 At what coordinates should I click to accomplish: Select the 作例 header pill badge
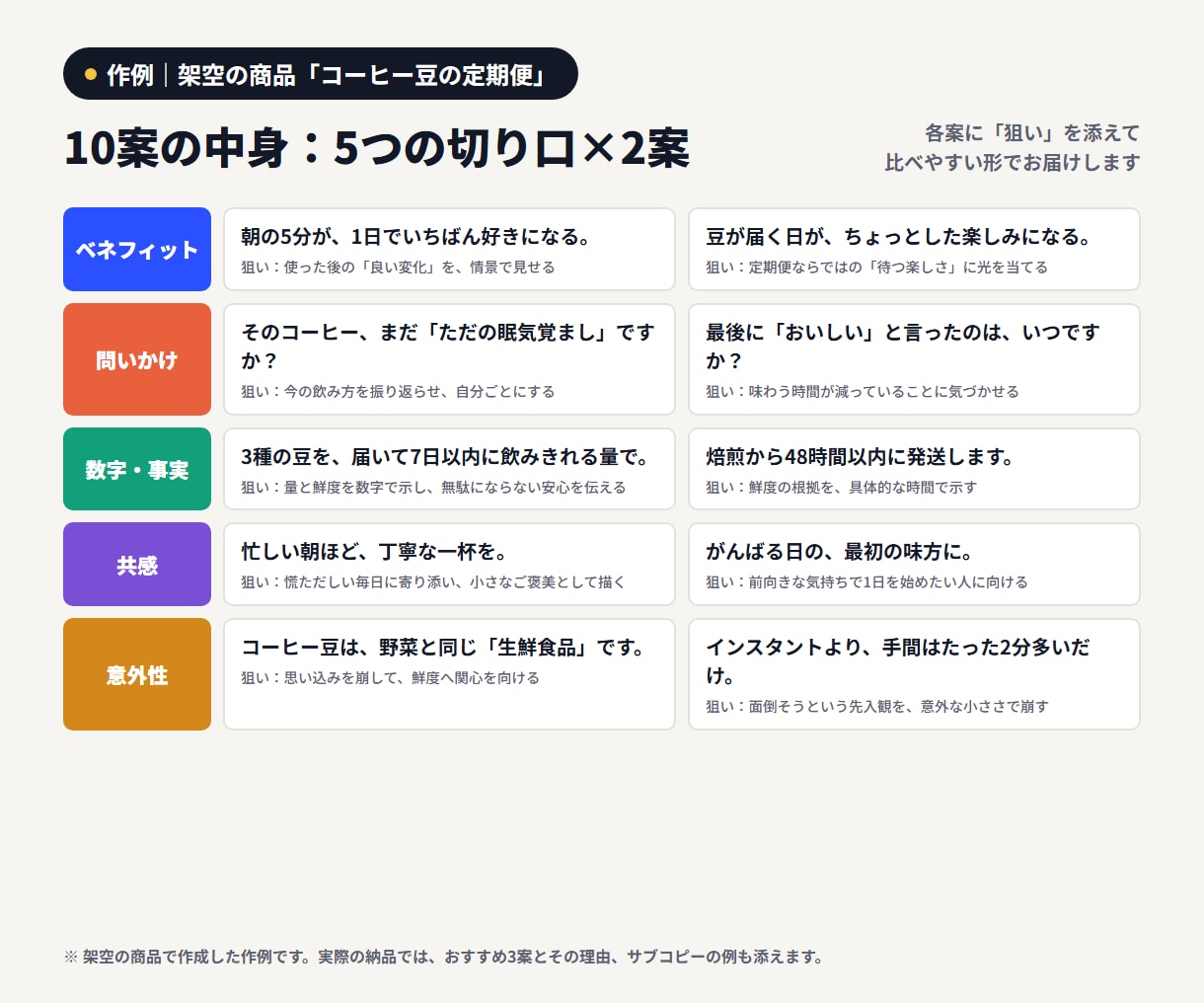pos(321,74)
